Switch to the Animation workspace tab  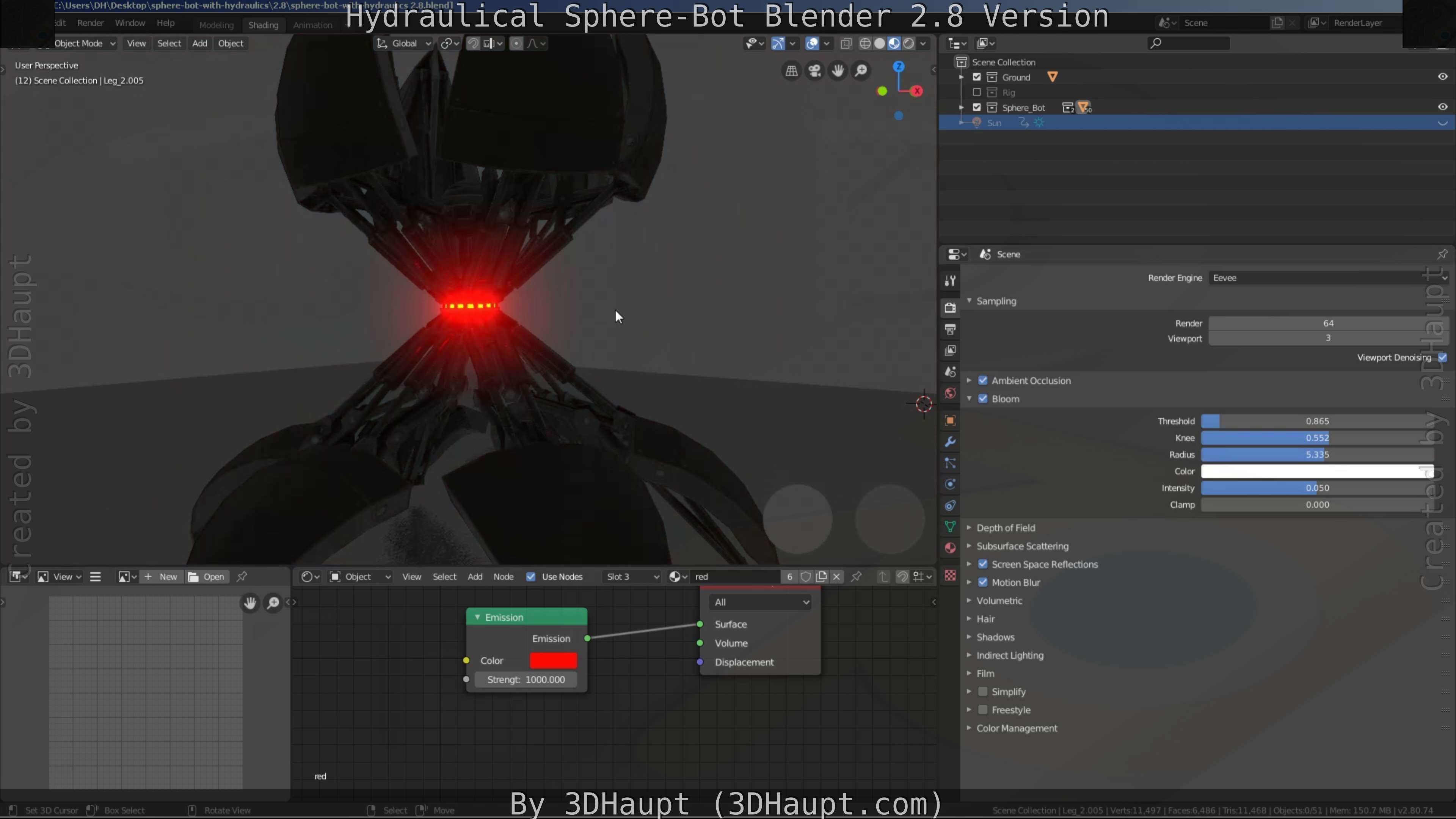pos(312,25)
